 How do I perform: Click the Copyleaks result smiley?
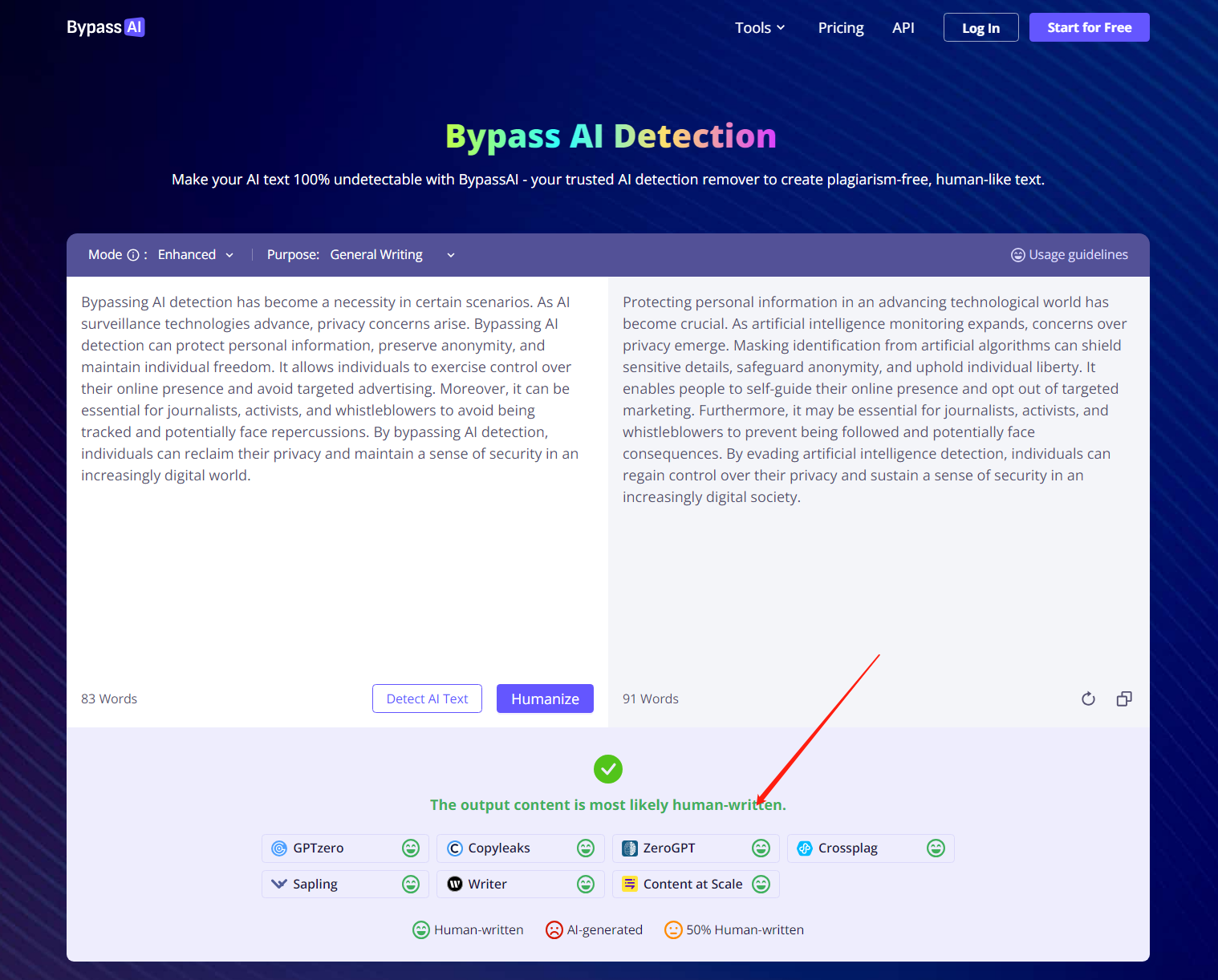pos(586,848)
